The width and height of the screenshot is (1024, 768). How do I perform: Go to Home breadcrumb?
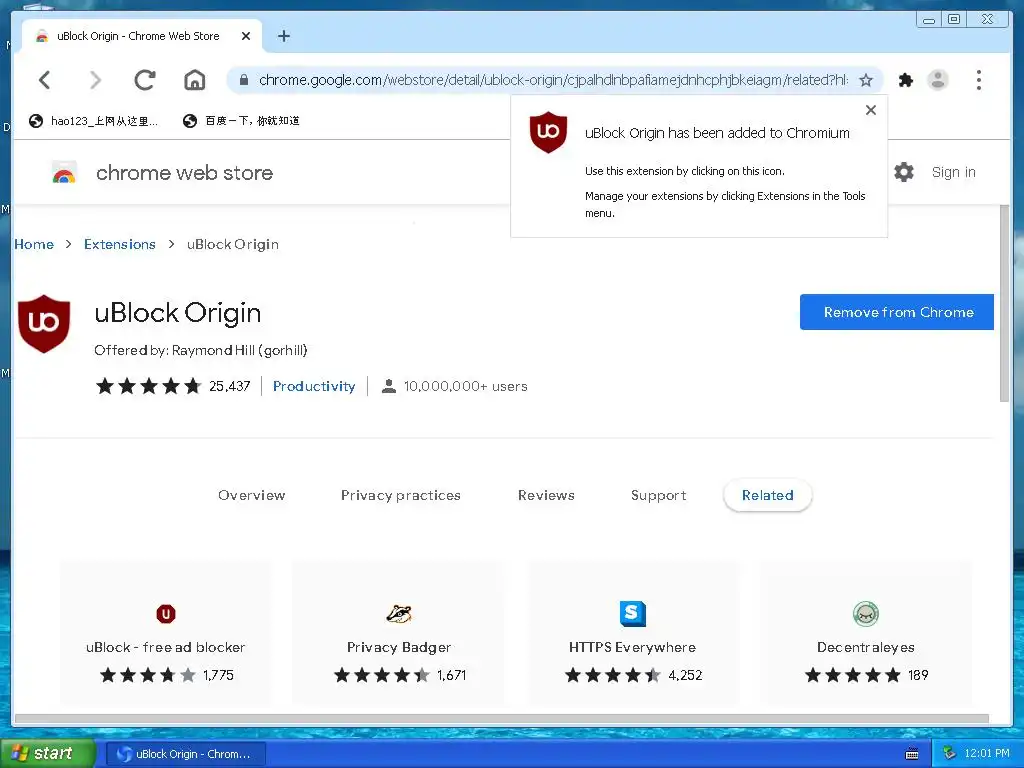pyautogui.click(x=34, y=244)
